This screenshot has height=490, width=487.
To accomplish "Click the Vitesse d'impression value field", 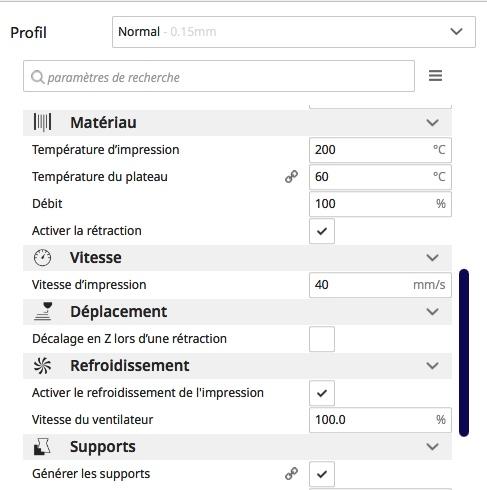I will [x=380, y=285].
